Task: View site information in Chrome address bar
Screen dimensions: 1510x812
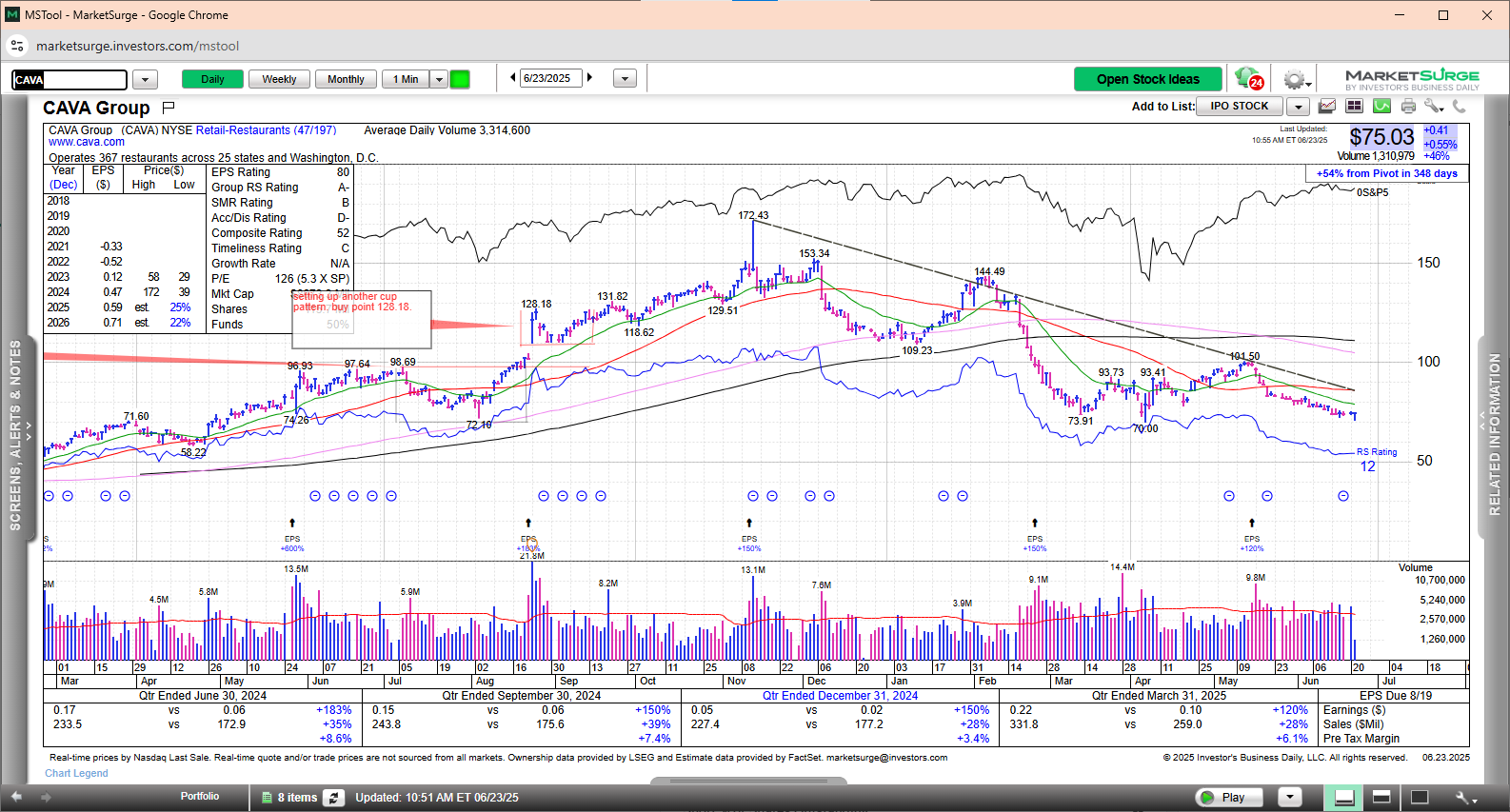Action: pyautogui.click(x=17, y=46)
